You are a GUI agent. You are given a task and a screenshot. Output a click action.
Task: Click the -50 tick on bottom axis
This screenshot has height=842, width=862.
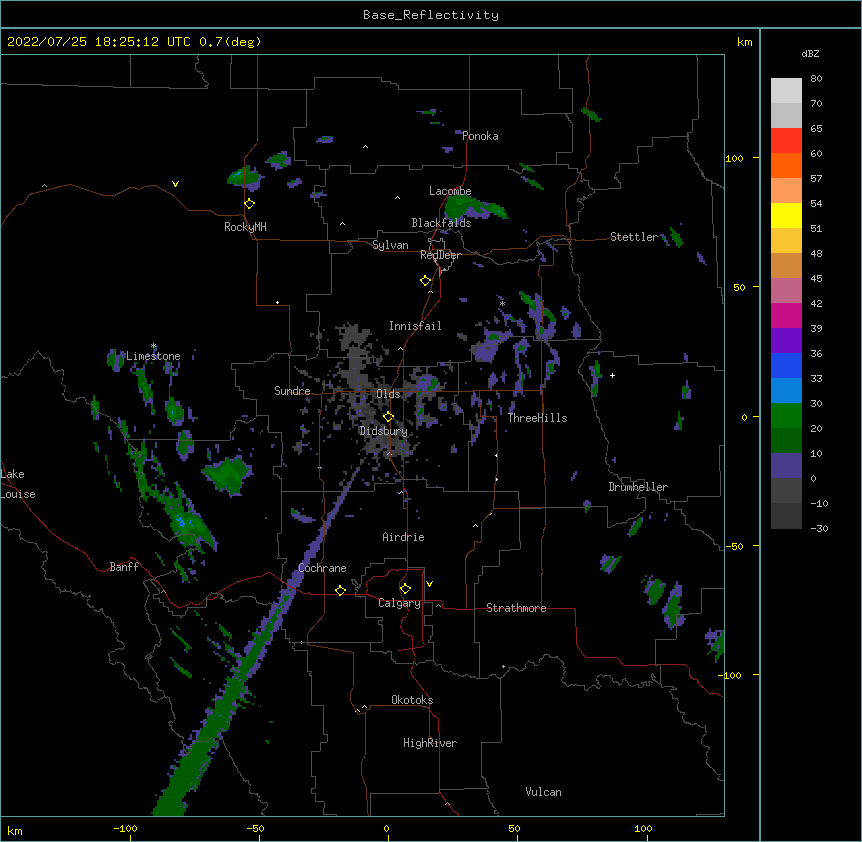[255, 828]
